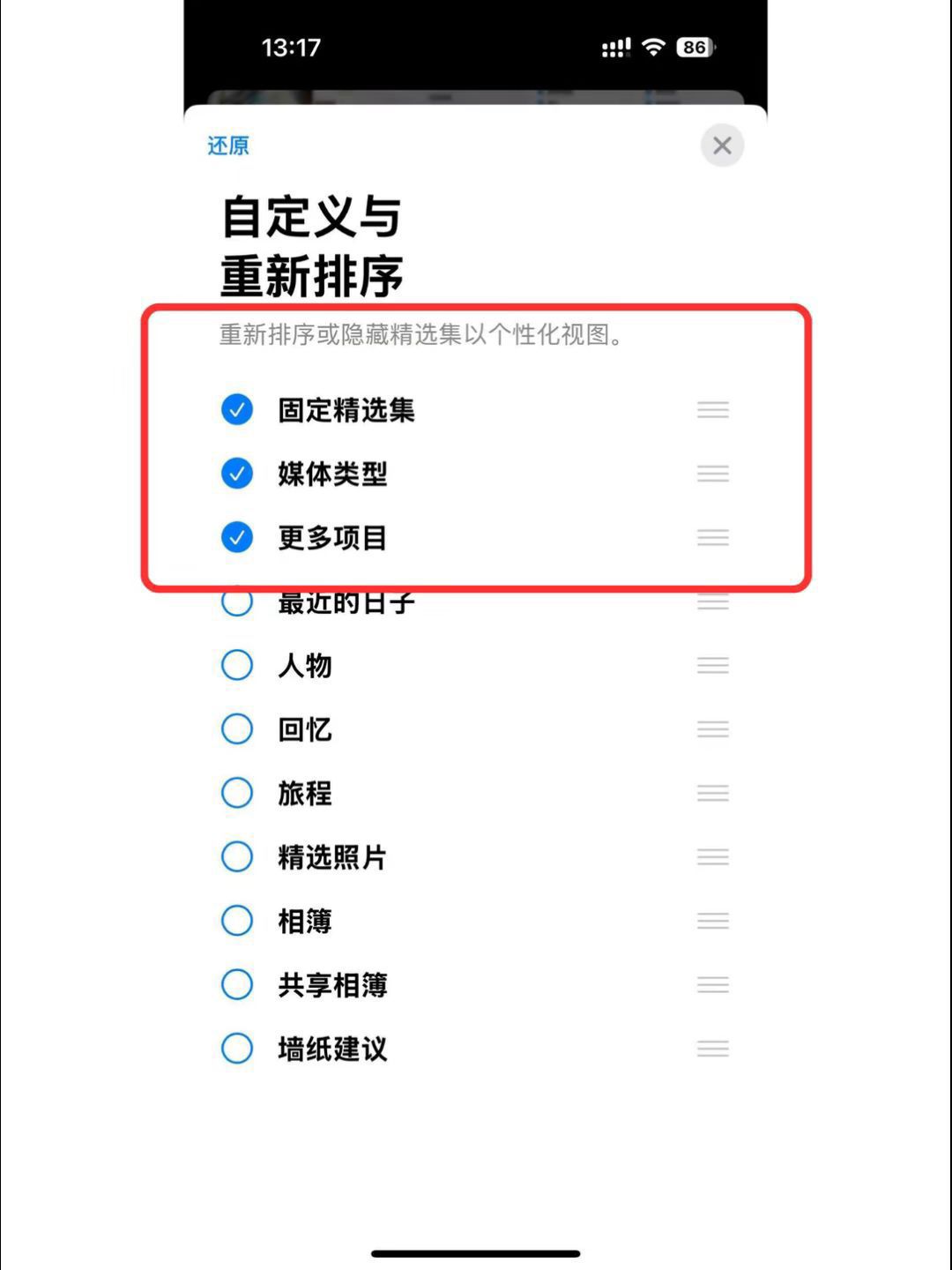Uncheck 固定精选集 checkmark
Viewport: 952px width, 1270px height.
[x=237, y=410]
